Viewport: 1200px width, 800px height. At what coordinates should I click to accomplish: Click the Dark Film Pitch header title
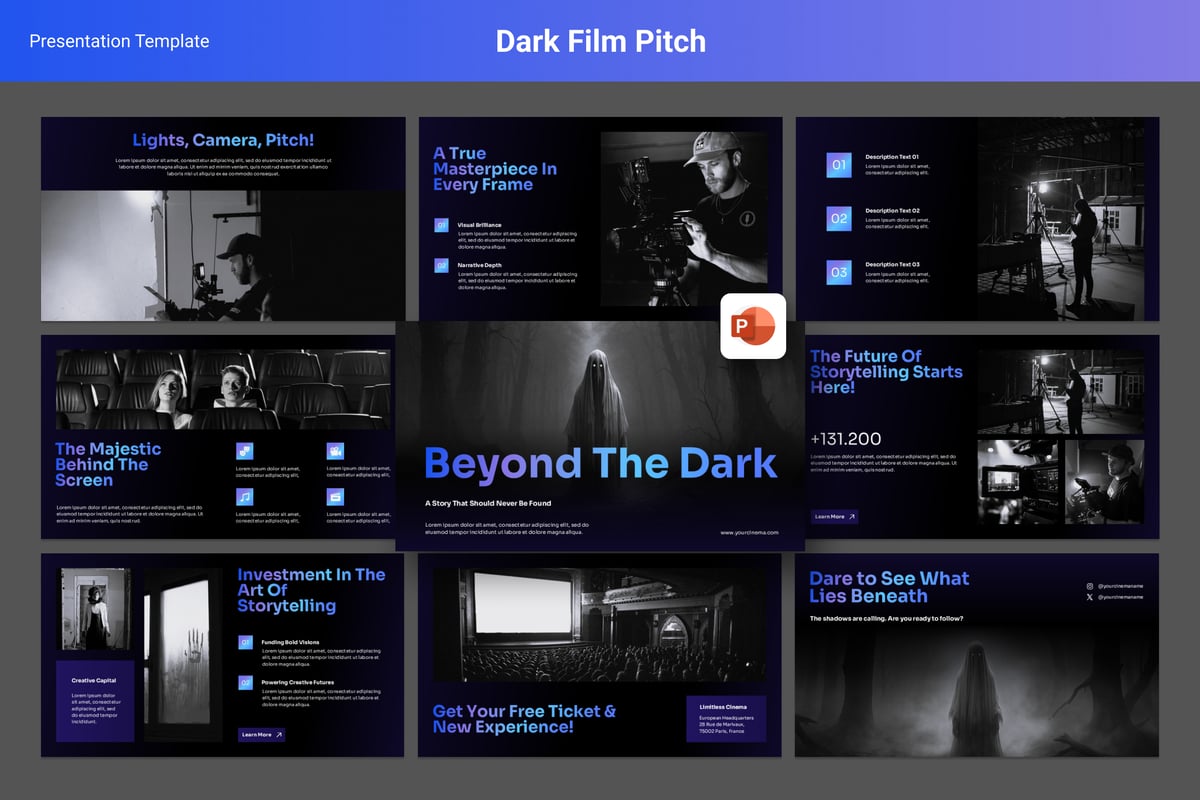click(600, 41)
